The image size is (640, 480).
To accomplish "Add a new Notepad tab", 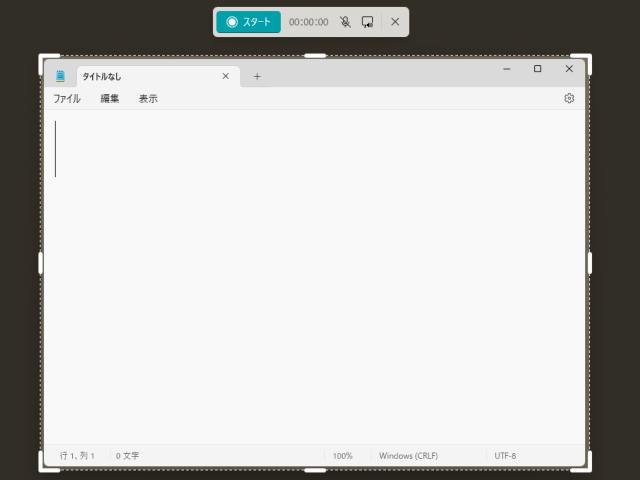I will point(257,76).
